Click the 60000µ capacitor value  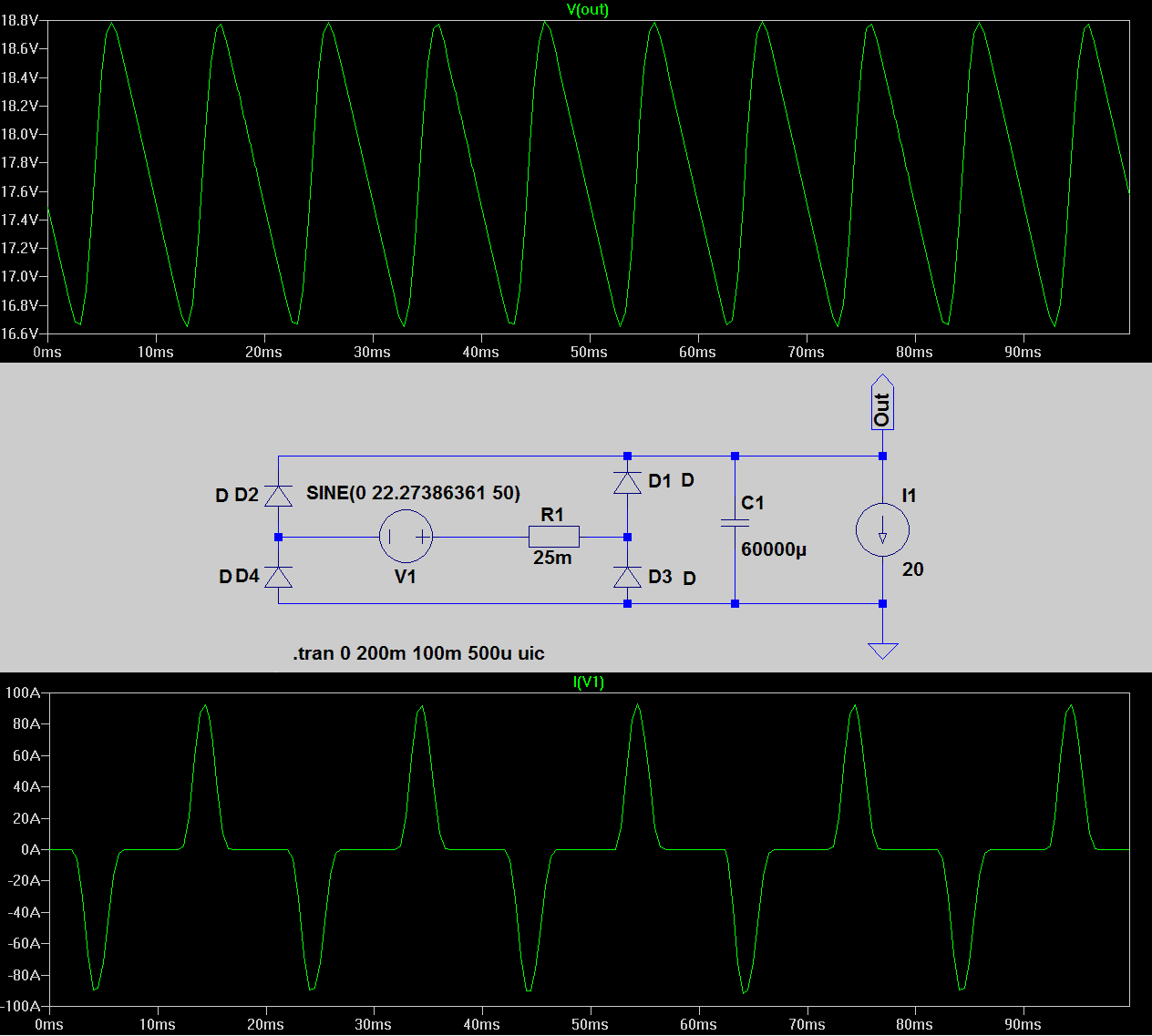[x=774, y=549]
